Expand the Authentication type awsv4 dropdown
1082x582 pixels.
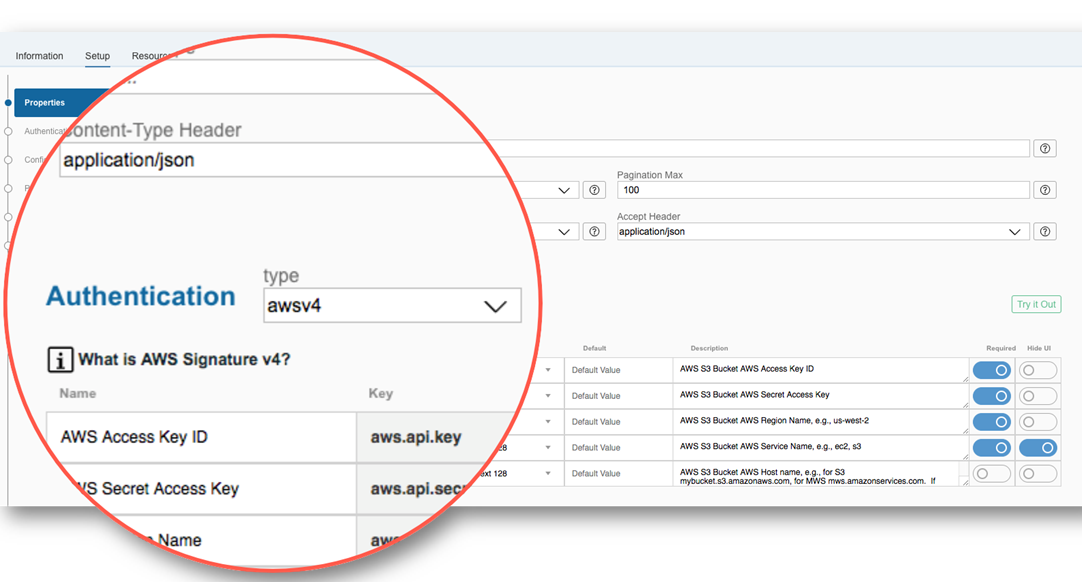click(392, 305)
